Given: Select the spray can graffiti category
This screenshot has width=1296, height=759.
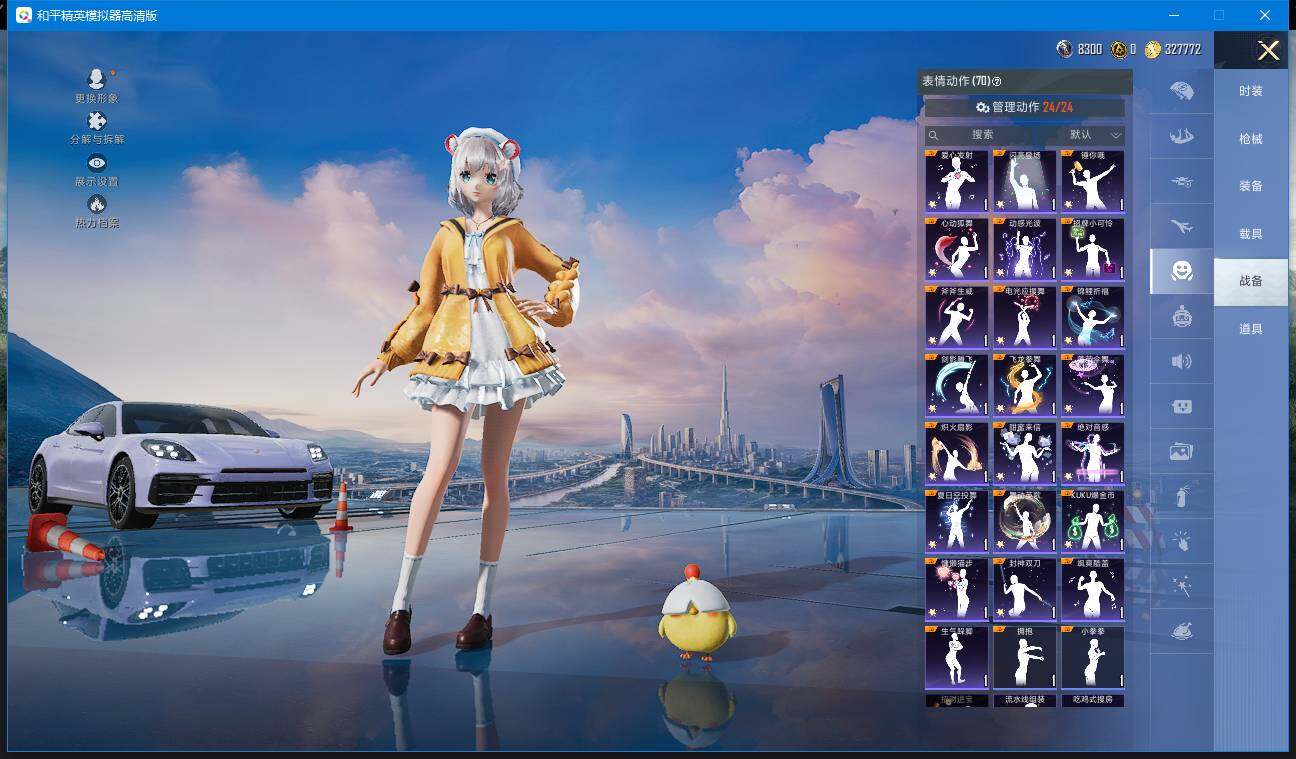Looking at the screenshot, I should pos(1182,496).
